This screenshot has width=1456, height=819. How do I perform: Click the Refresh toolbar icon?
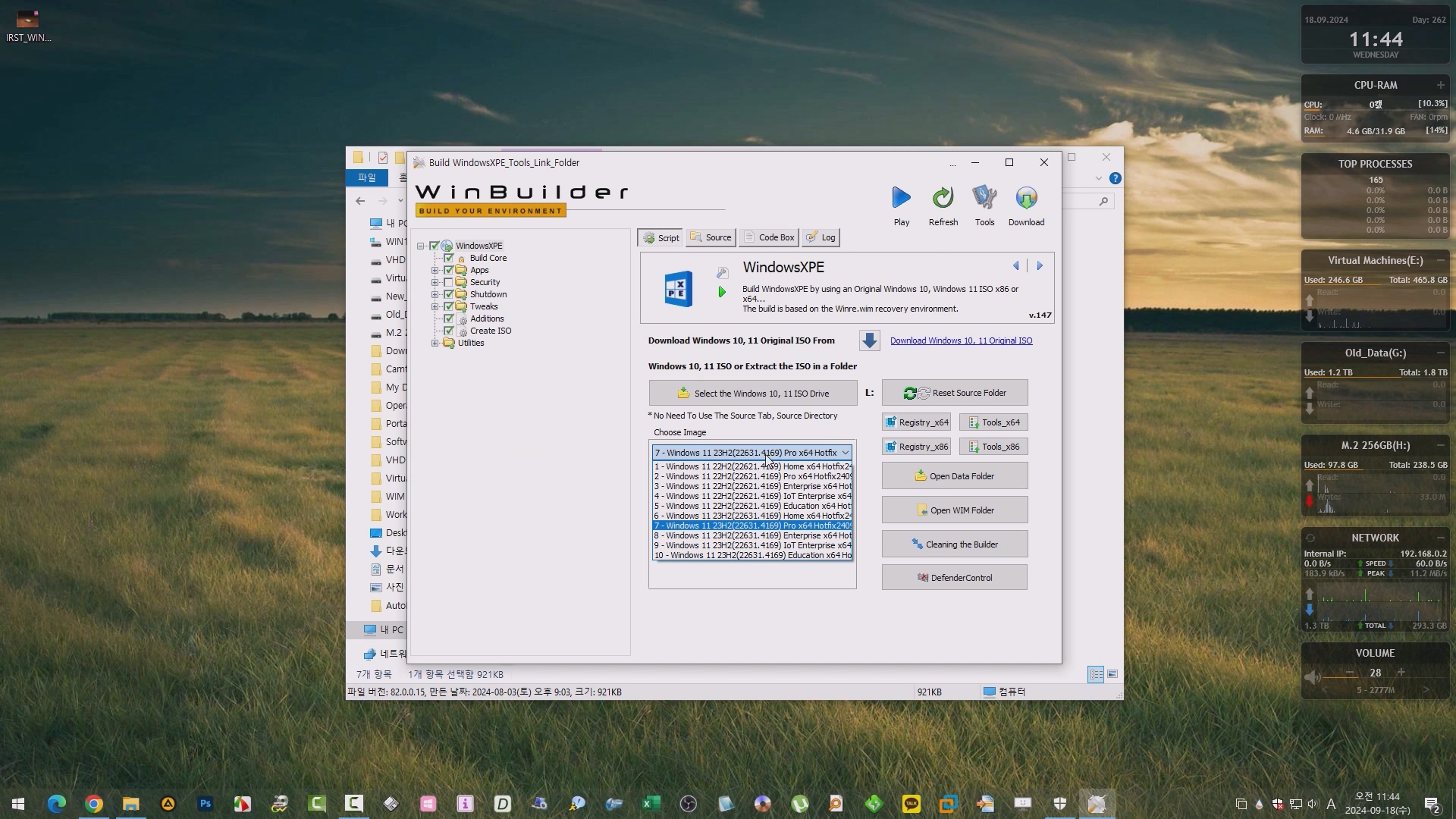click(x=943, y=199)
